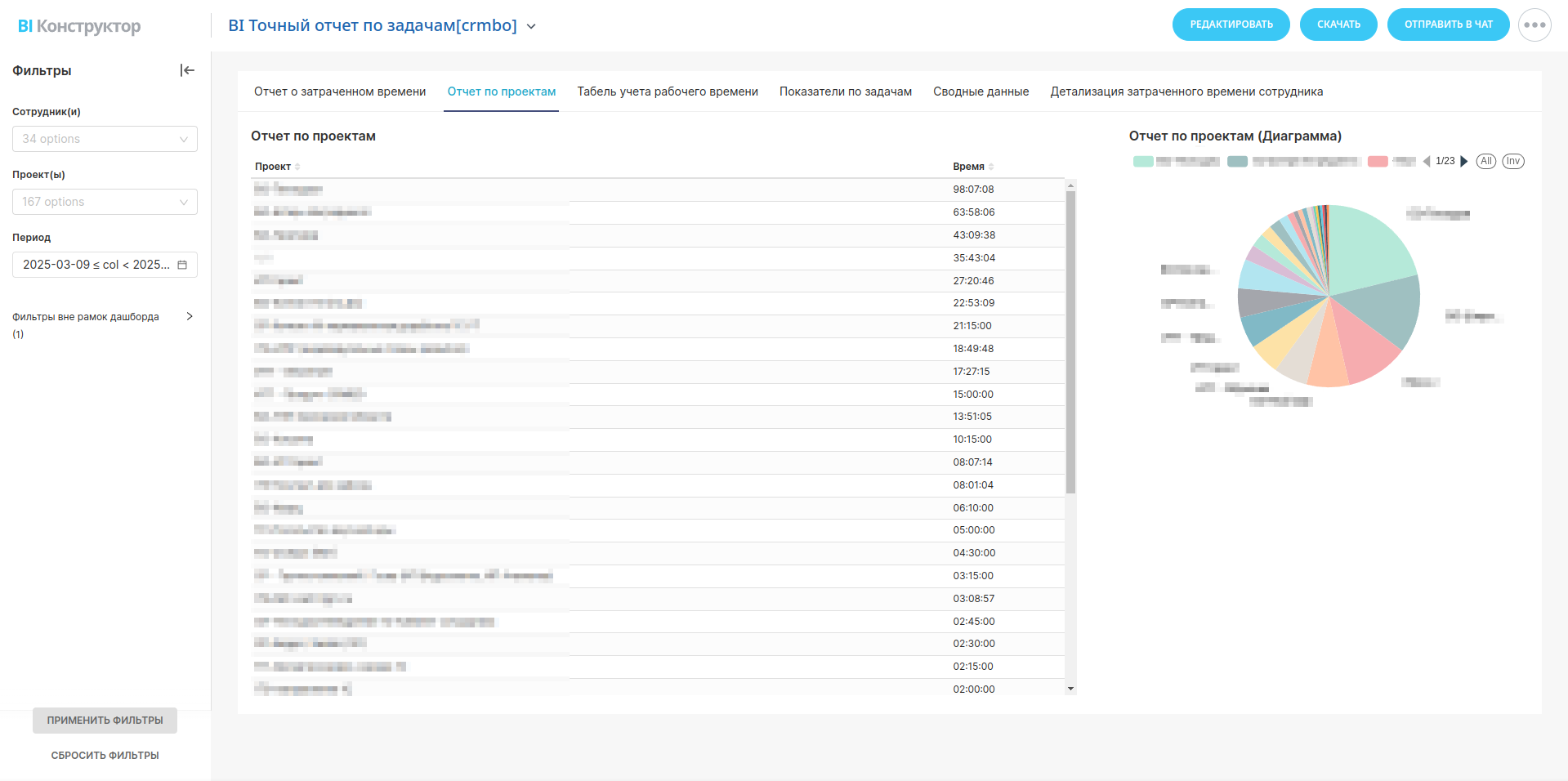The width and height of the screenshot is (1568, 781).
Task: Open the three-dots more options menu
Action: coord(1534,25)
